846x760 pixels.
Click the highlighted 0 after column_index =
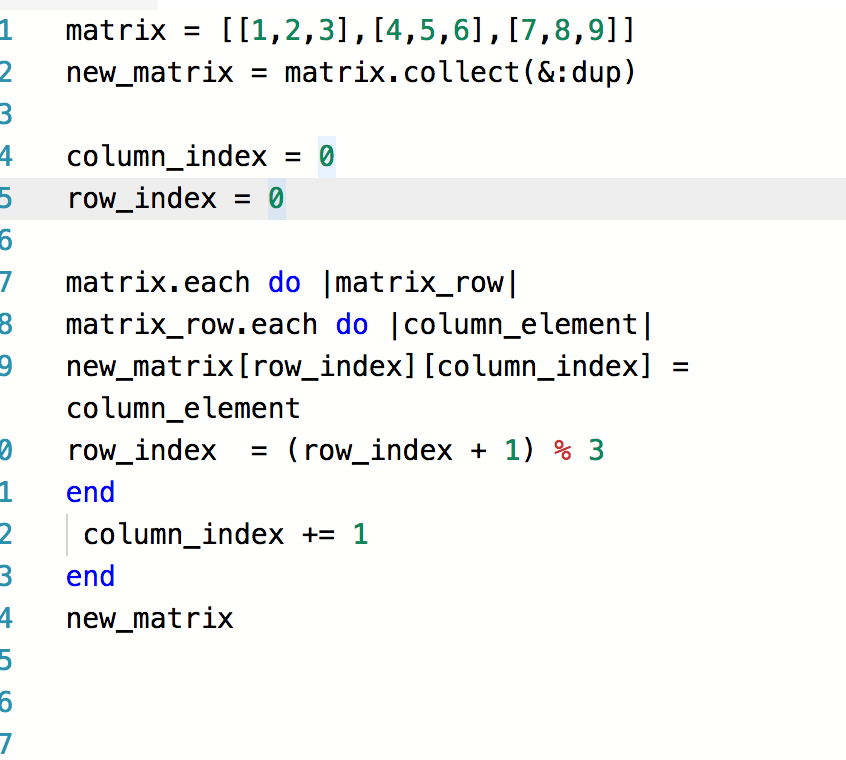[327, 157]
